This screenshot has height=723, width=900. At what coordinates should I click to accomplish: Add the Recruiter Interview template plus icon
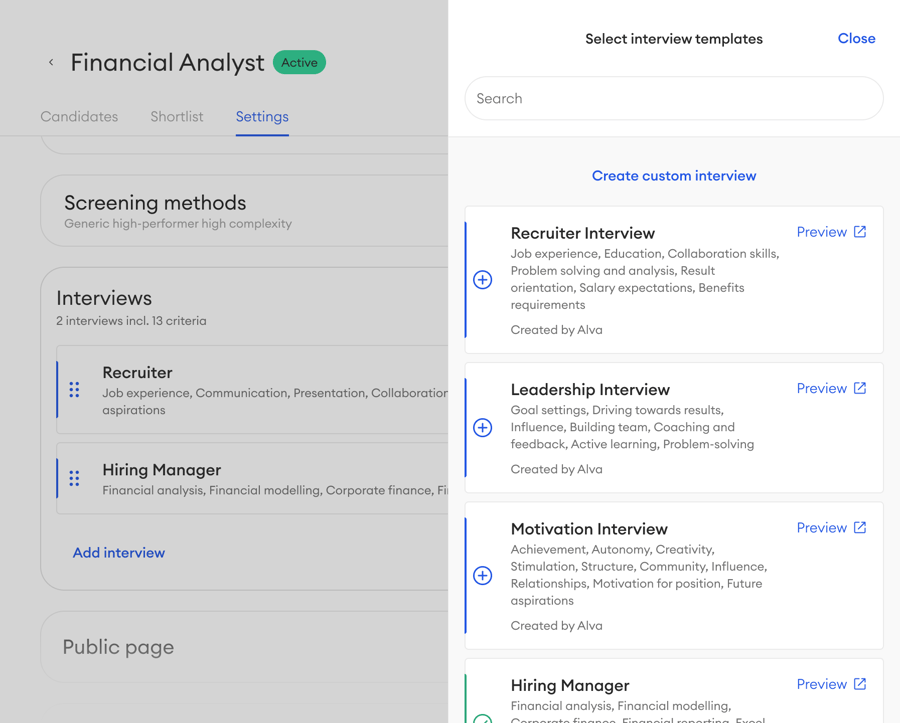click(482, 280)
